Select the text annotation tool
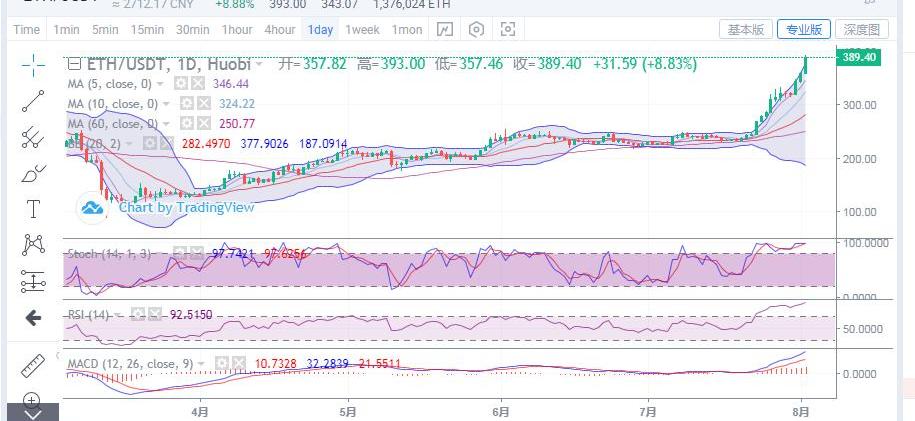Screen dimensions: 915x421 [33, 208]
